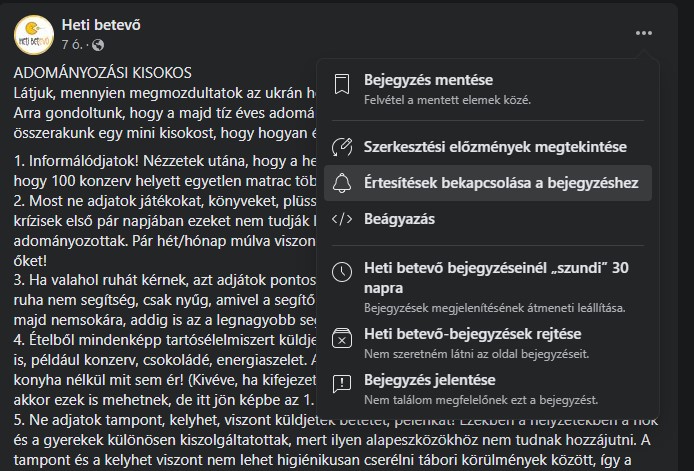Click the clock snooze icon
The image size is (694, 471).
[x=342, y=272]
